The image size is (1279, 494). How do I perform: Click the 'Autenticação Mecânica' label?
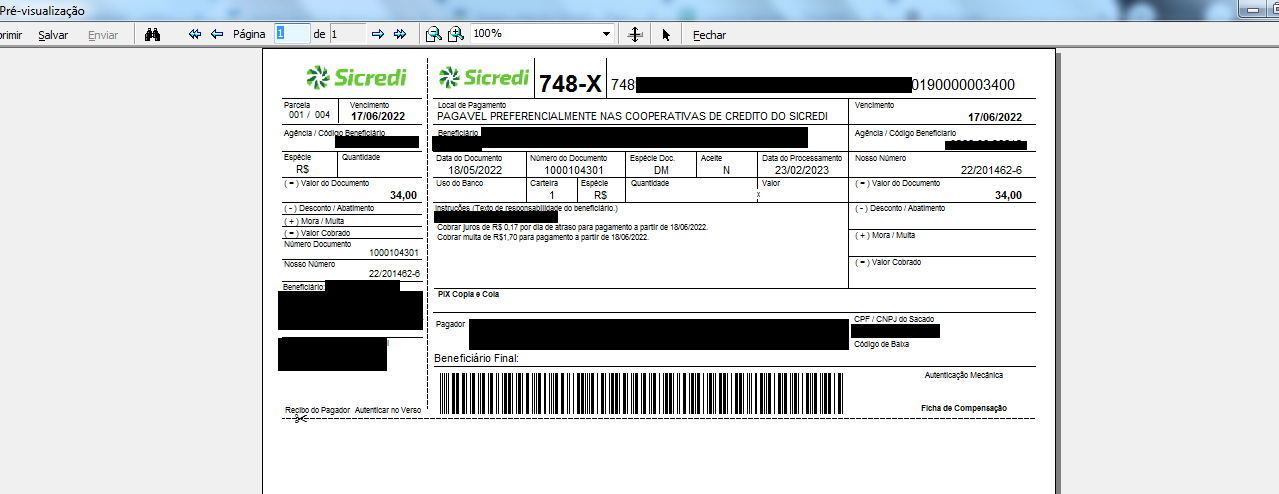[964, 375]
